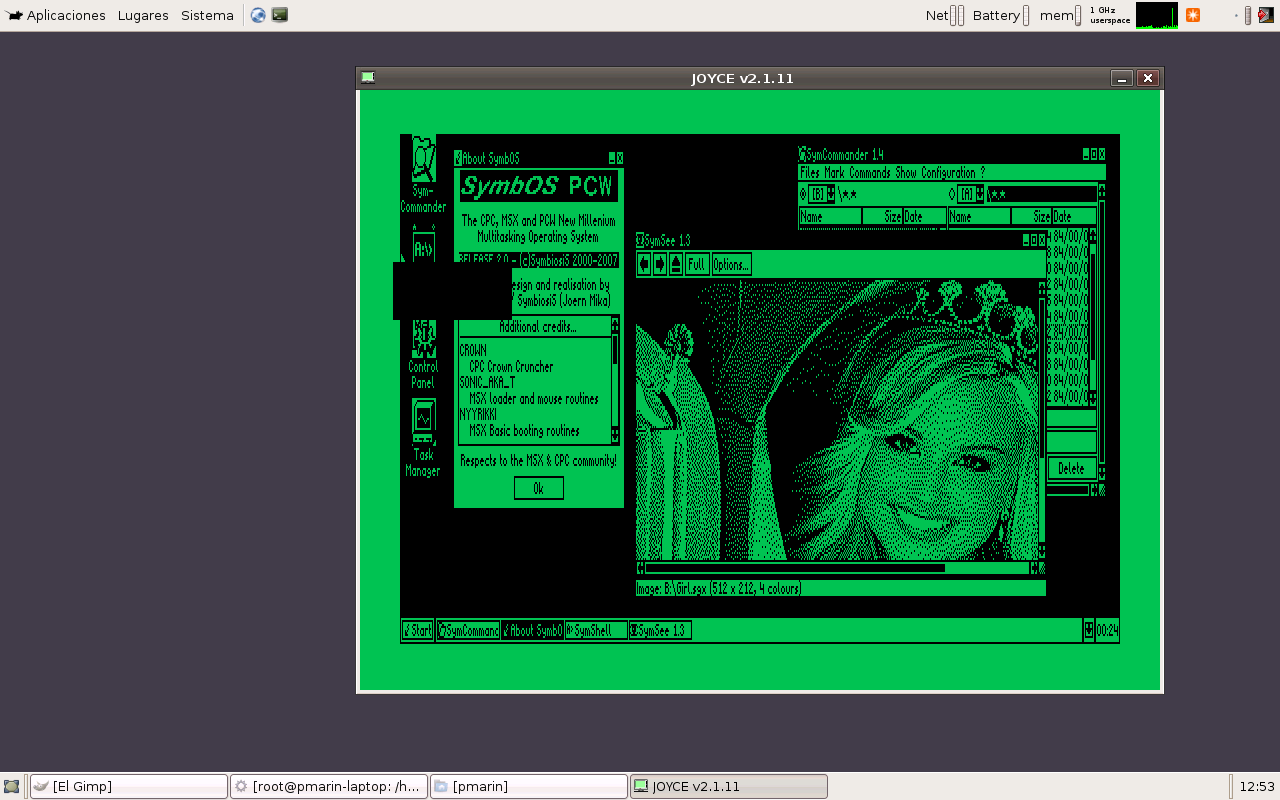Image resolution: width=1280 pixels, height=800 pixels.
Task: Click the eject icon in SymSee toolbar
Action: (676, 264)
